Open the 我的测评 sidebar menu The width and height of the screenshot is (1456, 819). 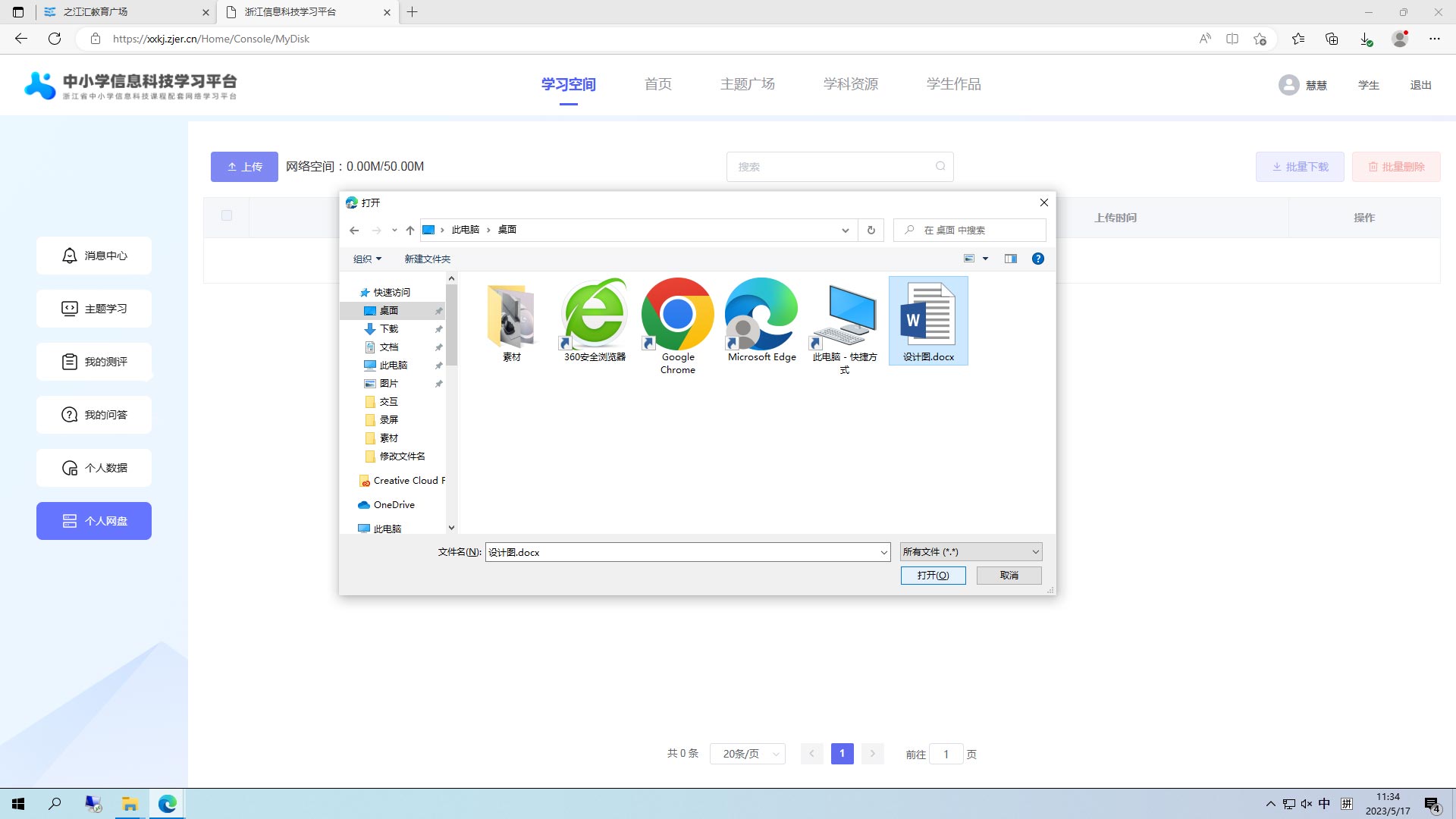click(x=94, y=362)
